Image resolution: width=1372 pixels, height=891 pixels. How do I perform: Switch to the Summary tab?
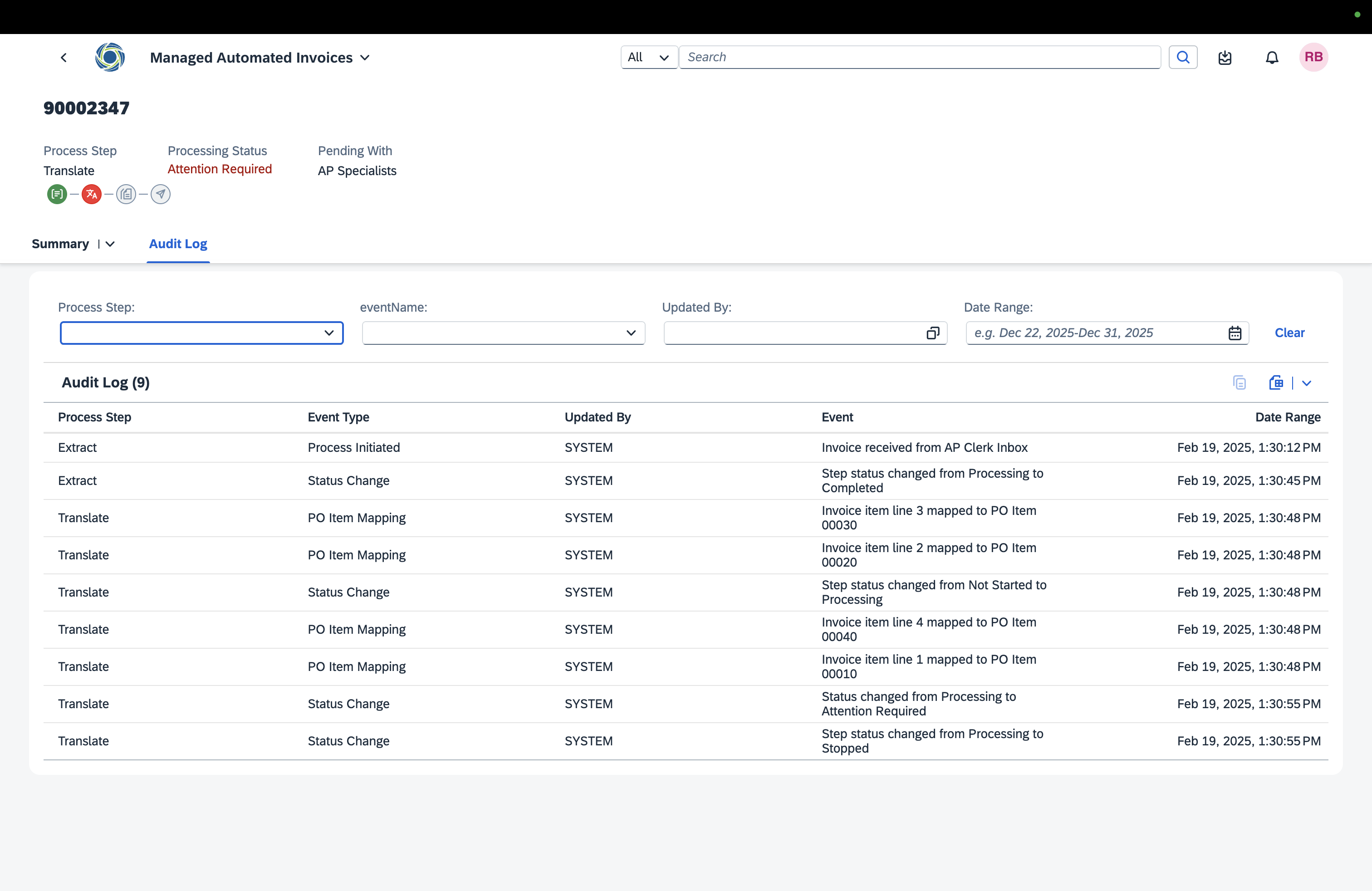(60, 244)
